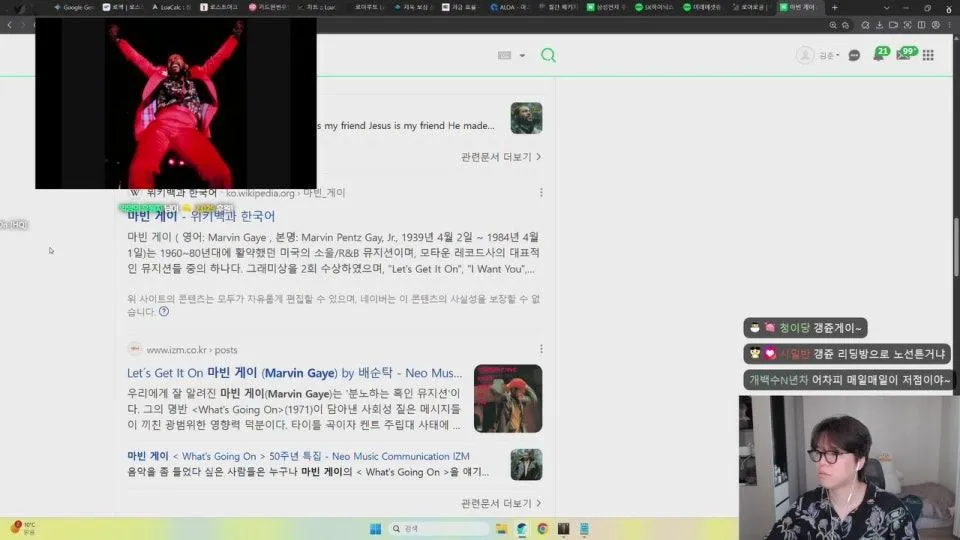Open Let's Get It On 마빈 게이 result title
Screen dimensions: 960x540
tap(294, 373)
